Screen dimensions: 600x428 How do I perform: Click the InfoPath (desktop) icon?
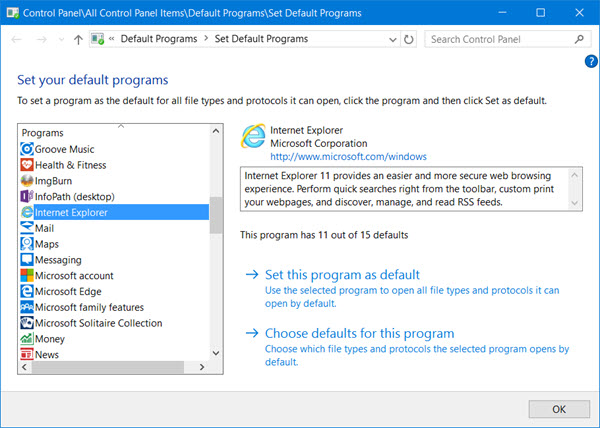point(27,197)
